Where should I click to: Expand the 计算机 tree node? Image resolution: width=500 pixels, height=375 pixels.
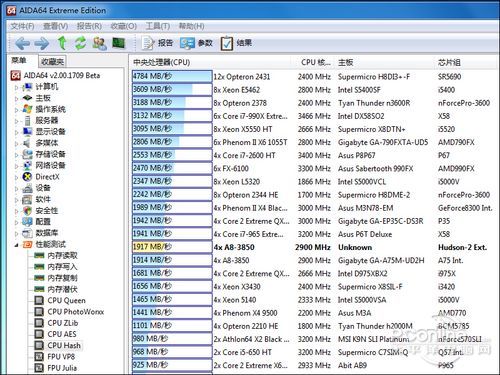(x=16, y=88)
